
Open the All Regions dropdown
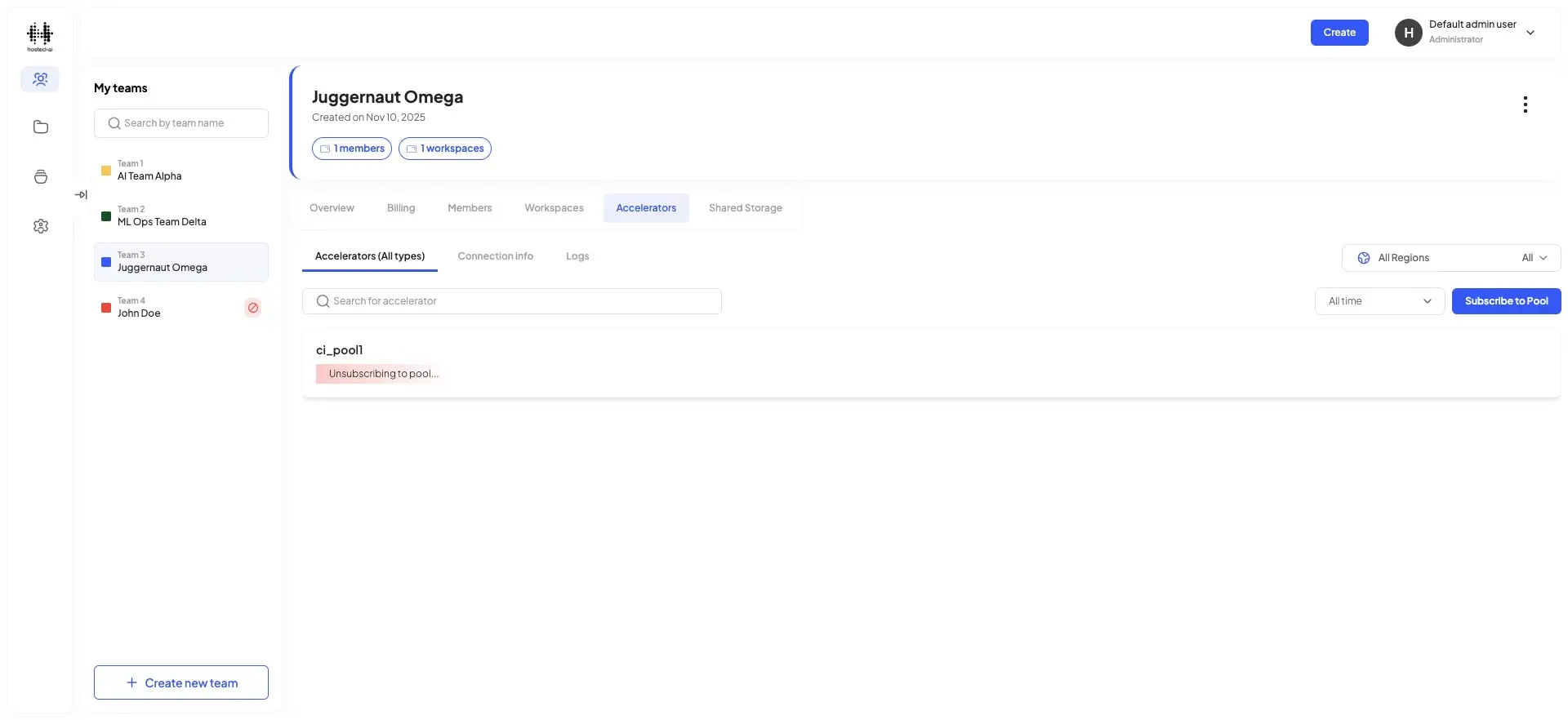1450,258
